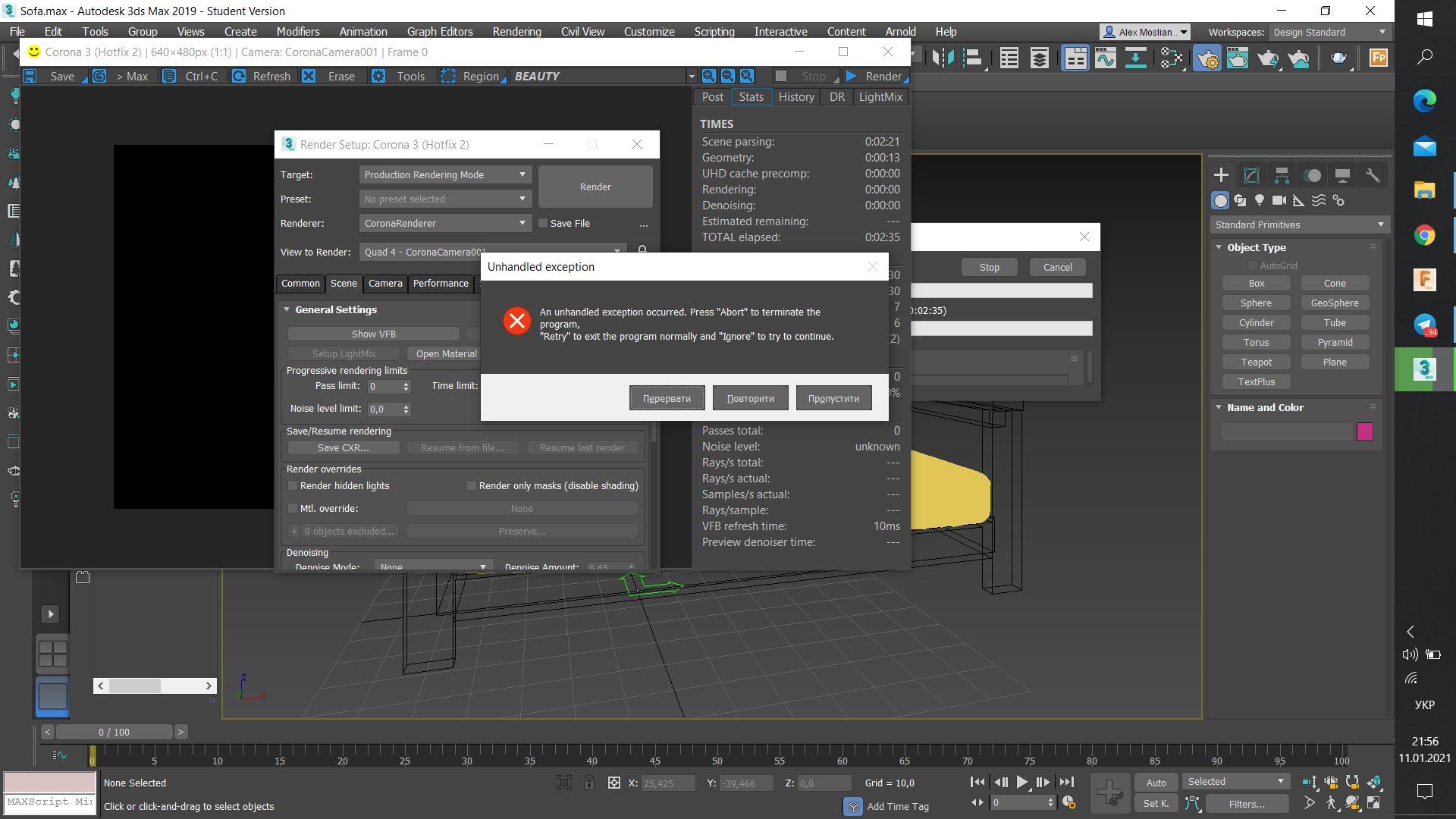Click the Key Mode toggle icon
Image resolution: width=1456 pixels, height=819 pixels.
pyautogui.click(x=977, y=802)
